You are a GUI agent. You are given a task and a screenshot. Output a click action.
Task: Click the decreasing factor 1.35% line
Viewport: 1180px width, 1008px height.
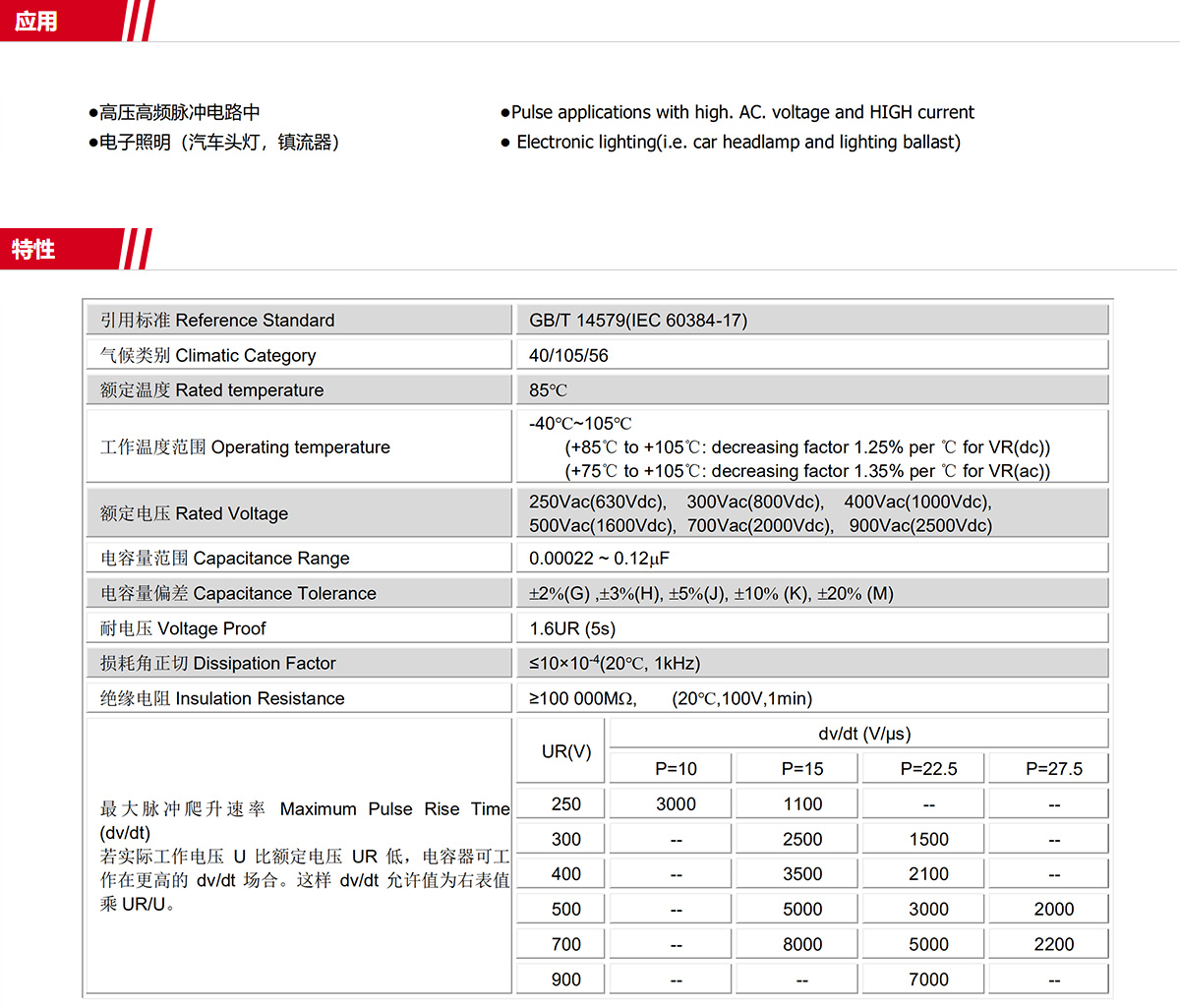click(x=807, y=471)
